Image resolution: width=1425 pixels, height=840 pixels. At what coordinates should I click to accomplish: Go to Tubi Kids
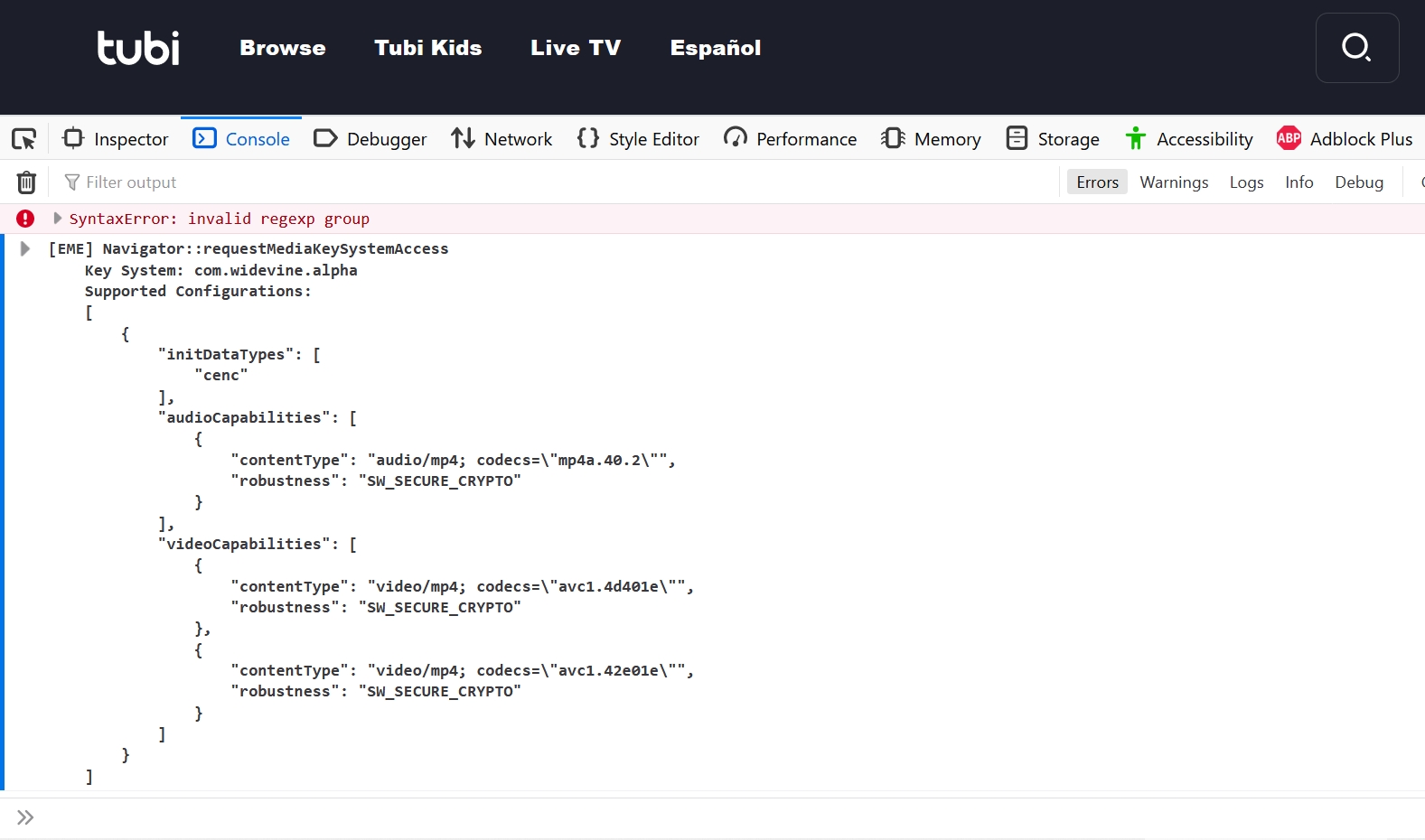click(427, 48)
